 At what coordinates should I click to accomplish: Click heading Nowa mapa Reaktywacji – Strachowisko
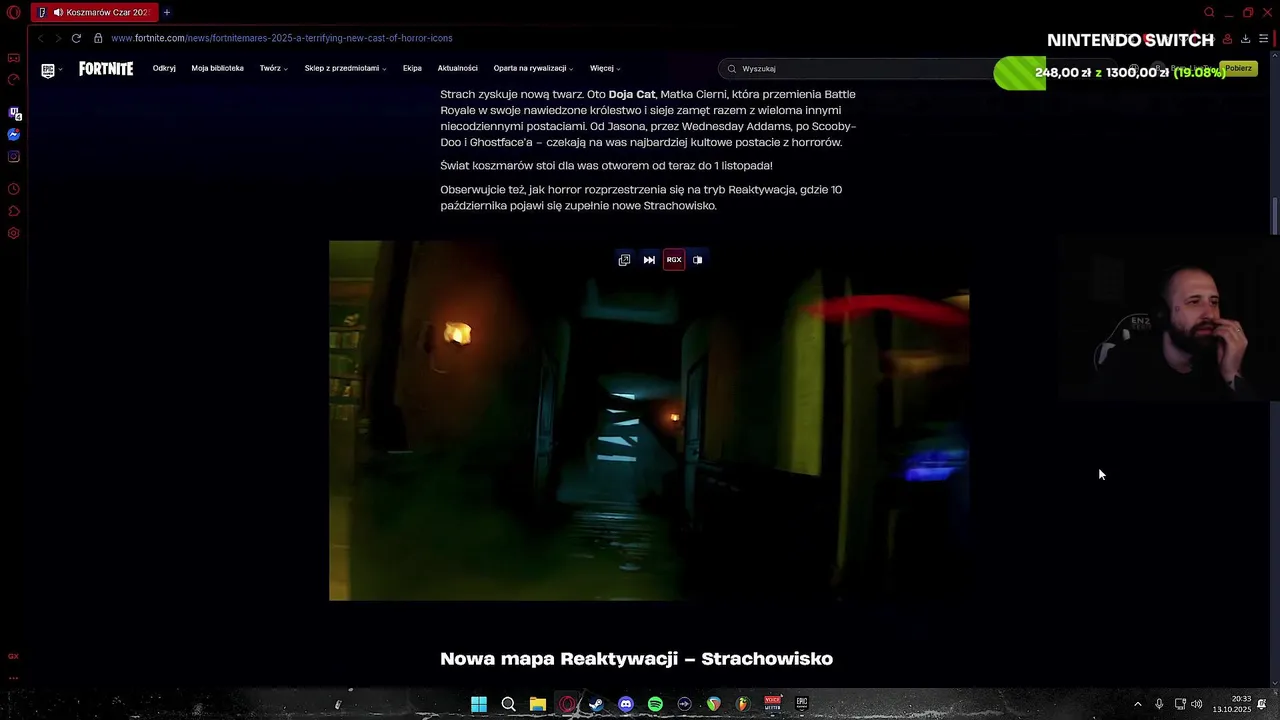[636, 659]
